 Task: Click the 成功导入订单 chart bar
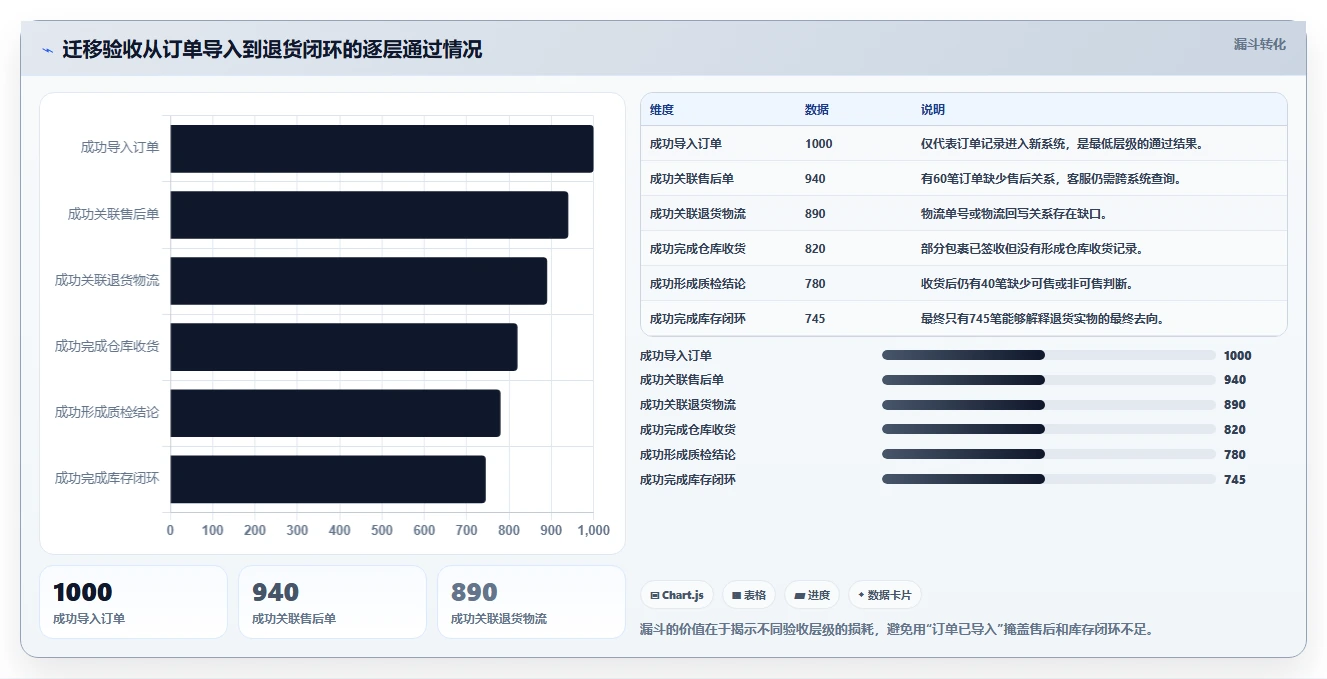click(382, 148)
